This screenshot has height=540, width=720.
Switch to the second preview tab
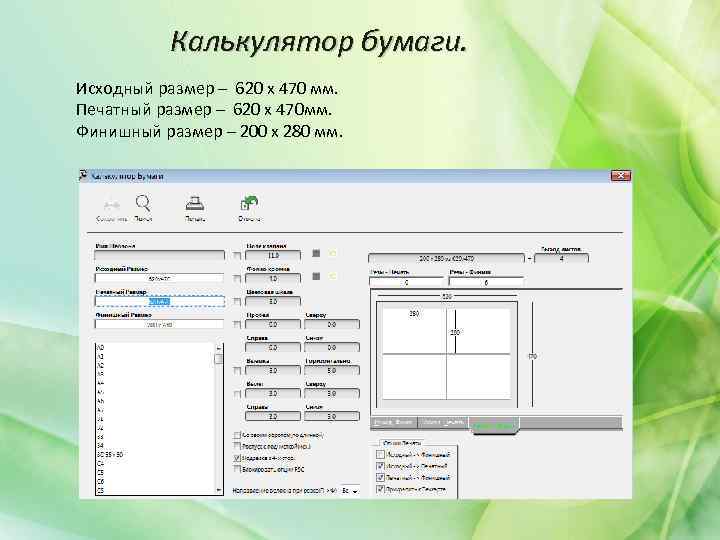[x=443, y=422]
